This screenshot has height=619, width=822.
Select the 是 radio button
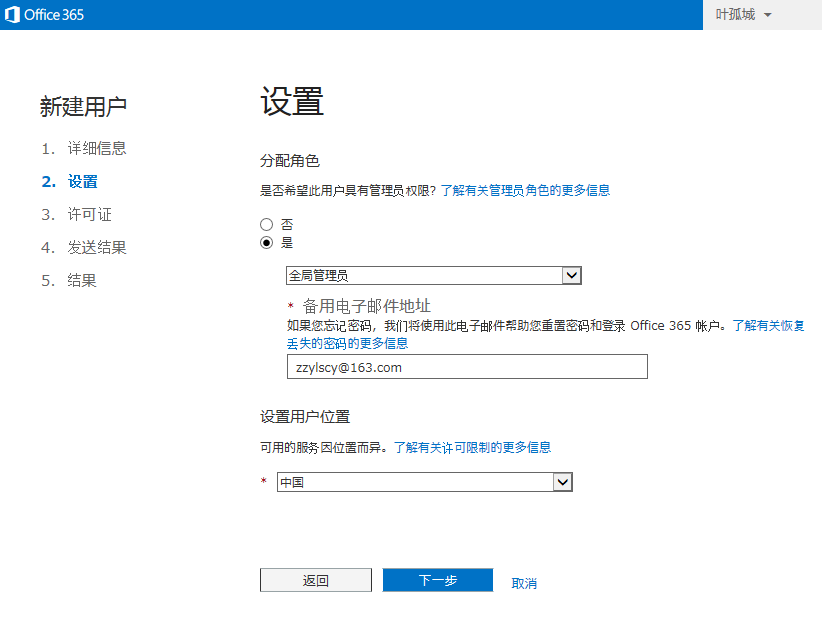click(267, 242)
